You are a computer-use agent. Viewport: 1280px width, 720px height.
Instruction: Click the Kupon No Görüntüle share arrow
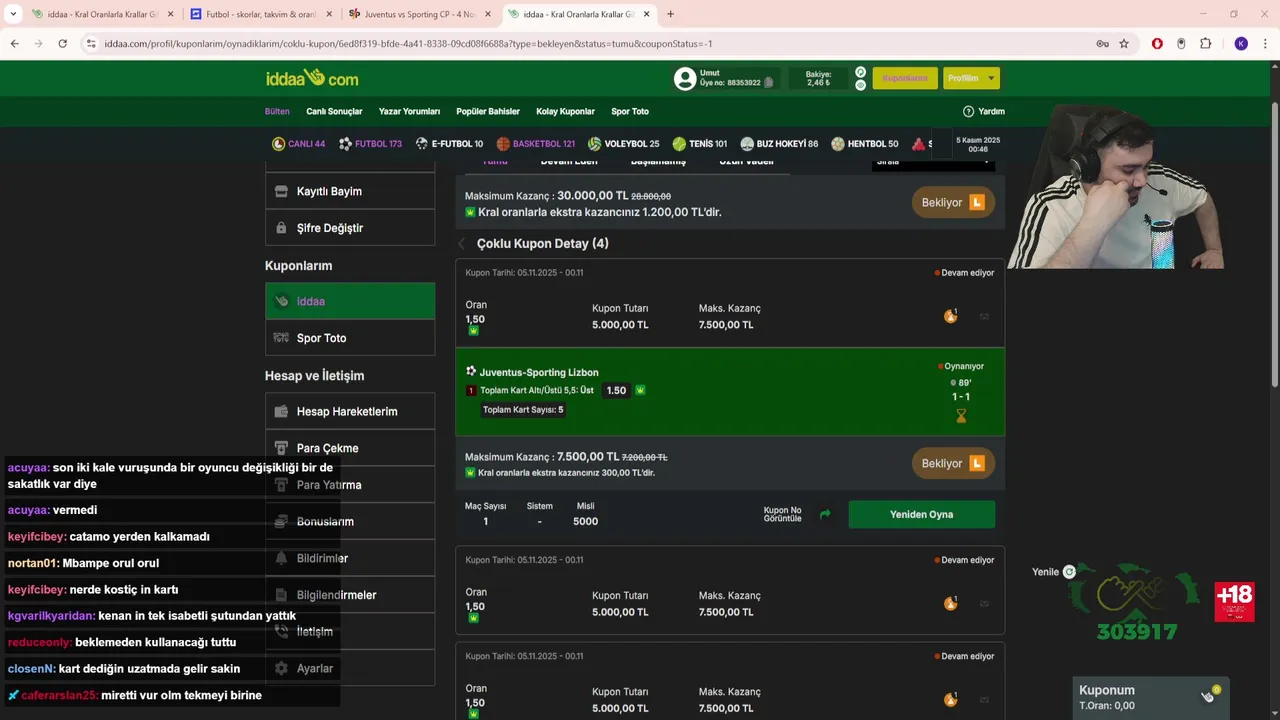825,514
